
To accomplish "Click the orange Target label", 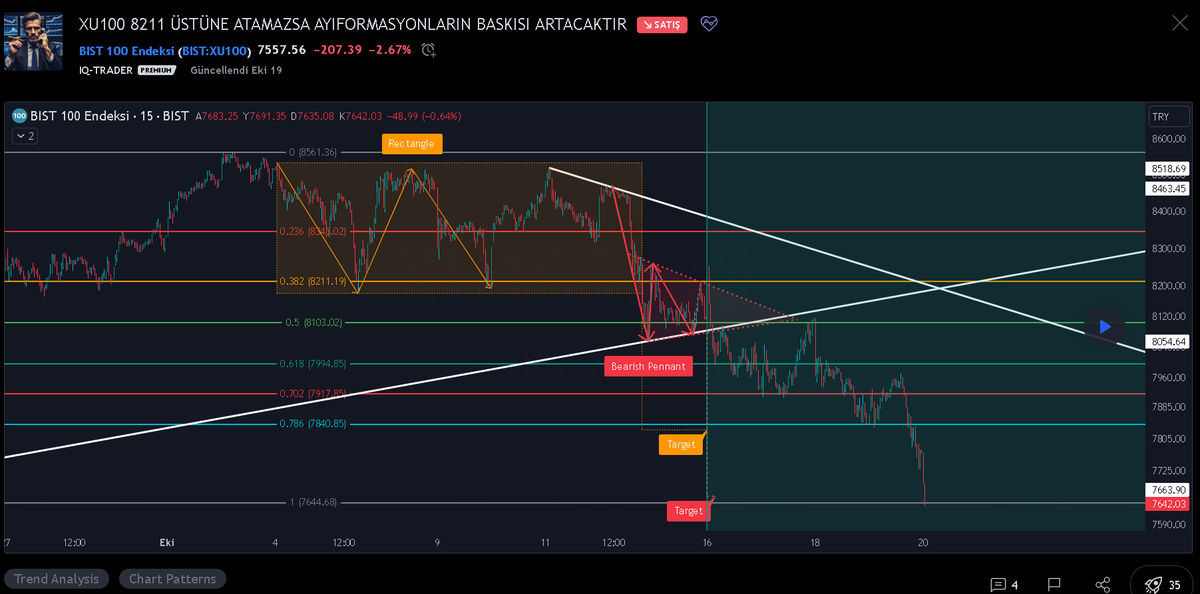I will tap(681, 444).
